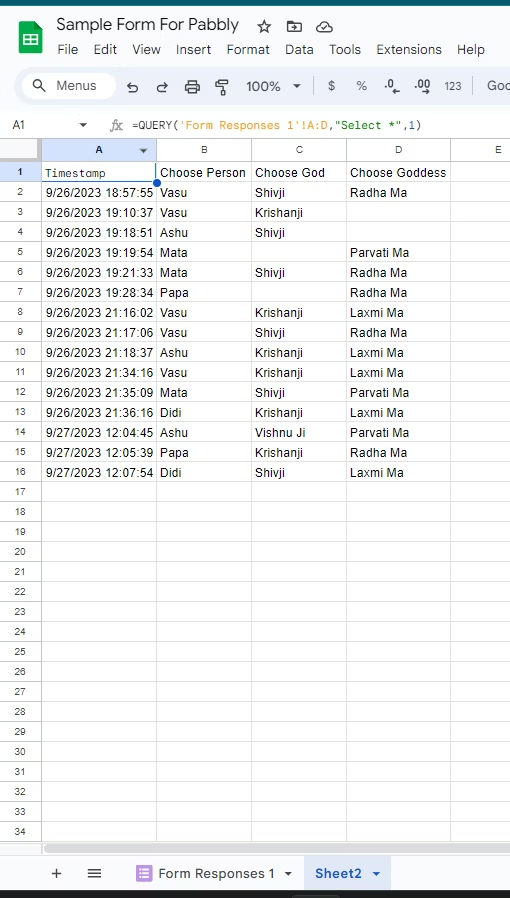
Task: Show all sheets list button
Action: [x=94, y=873]
